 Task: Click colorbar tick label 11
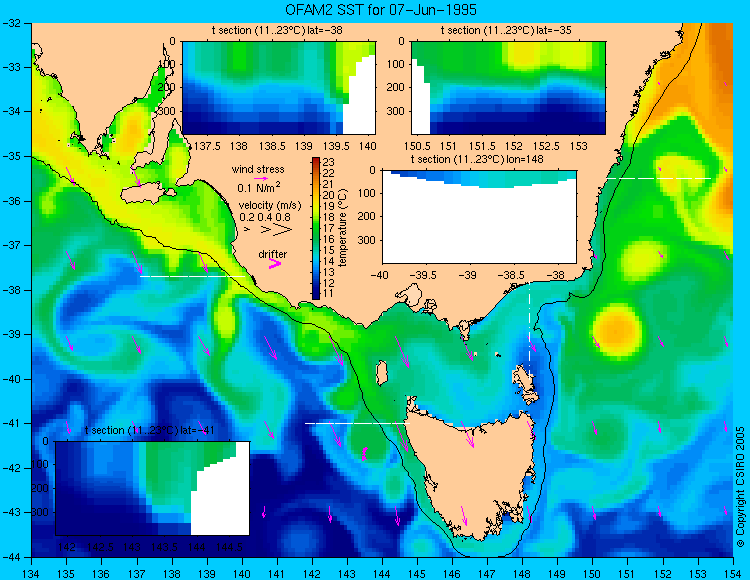click(x=329, y=294)
